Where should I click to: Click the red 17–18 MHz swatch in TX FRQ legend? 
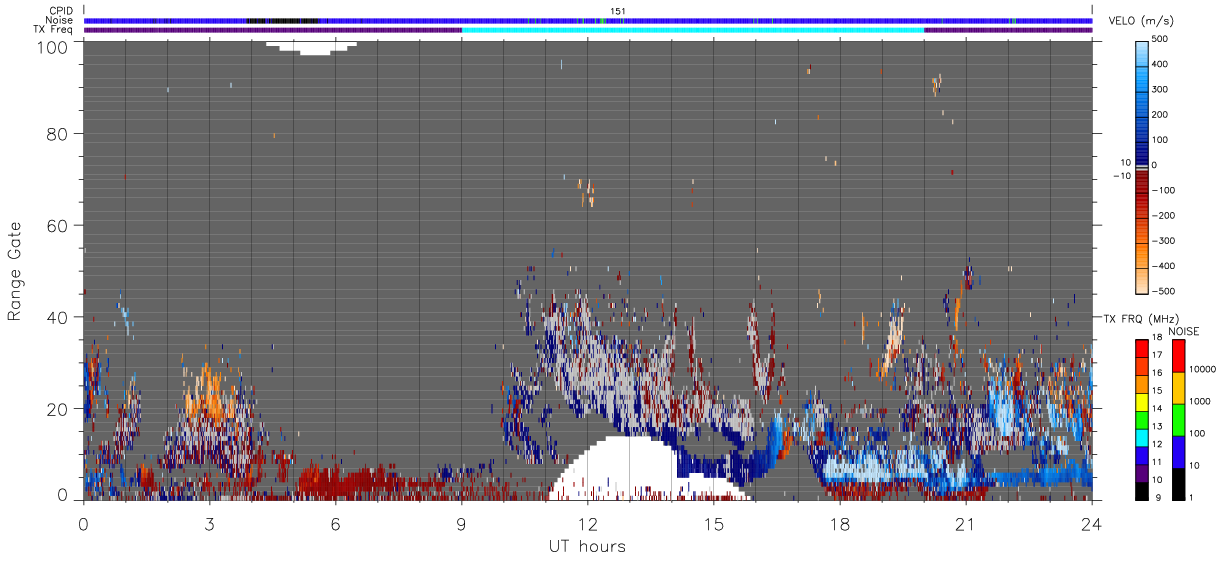(1143, 348)
